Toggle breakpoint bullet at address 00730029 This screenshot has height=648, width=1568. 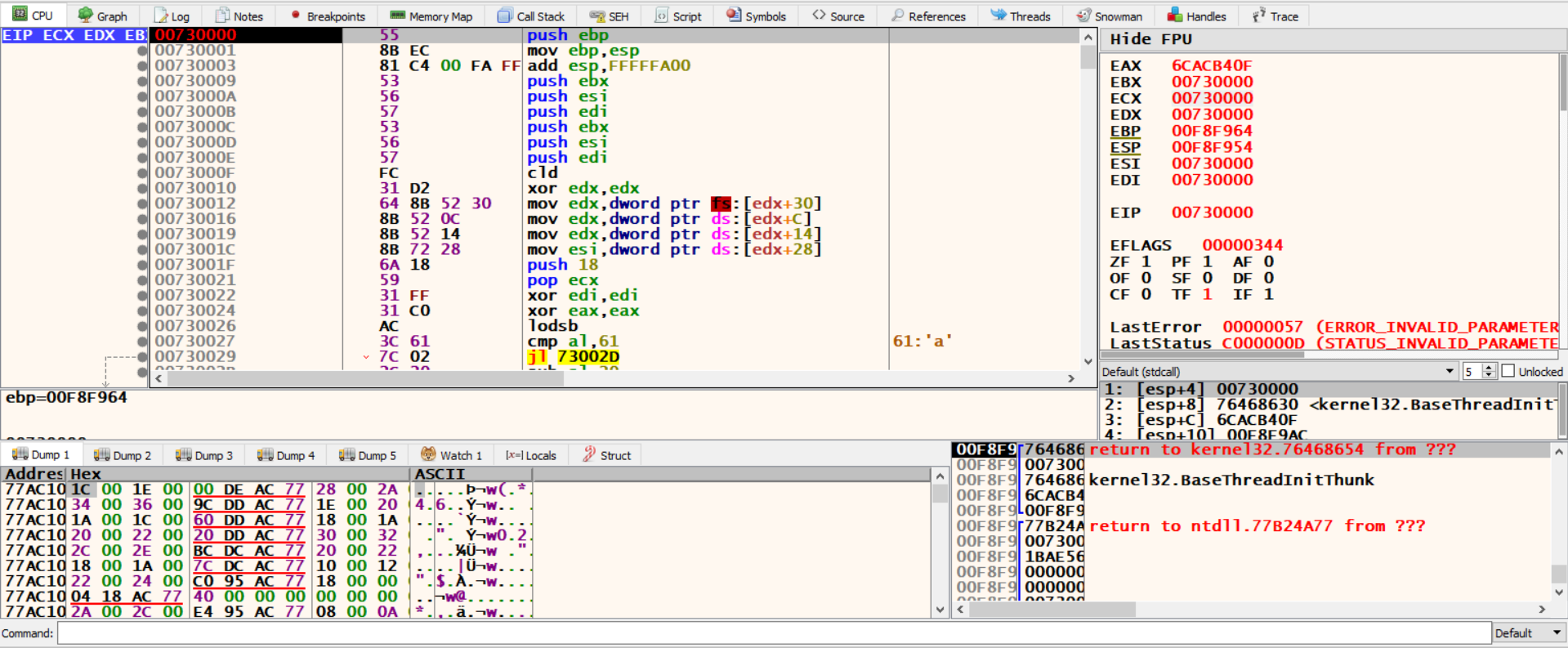point(143,356)
